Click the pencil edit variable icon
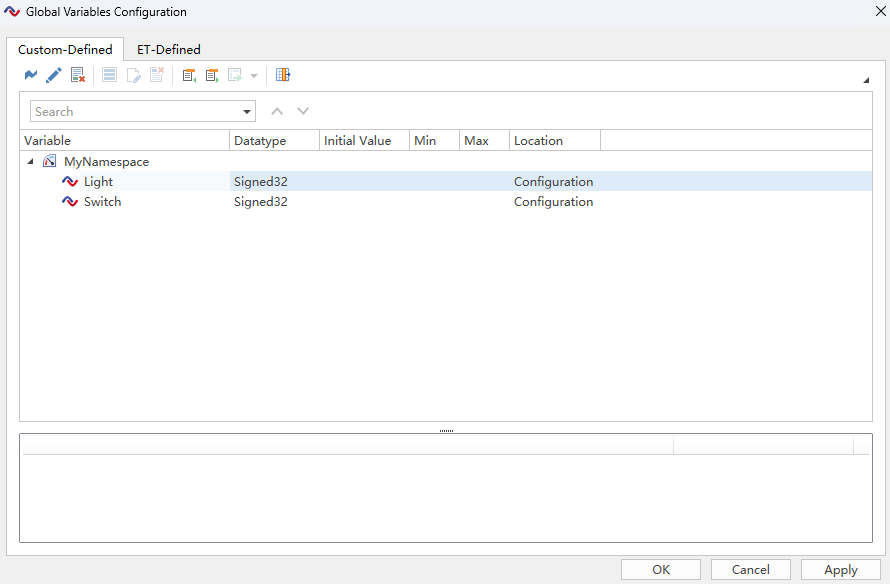This screenshot has width=890, height=584. [x=54, y=75]
